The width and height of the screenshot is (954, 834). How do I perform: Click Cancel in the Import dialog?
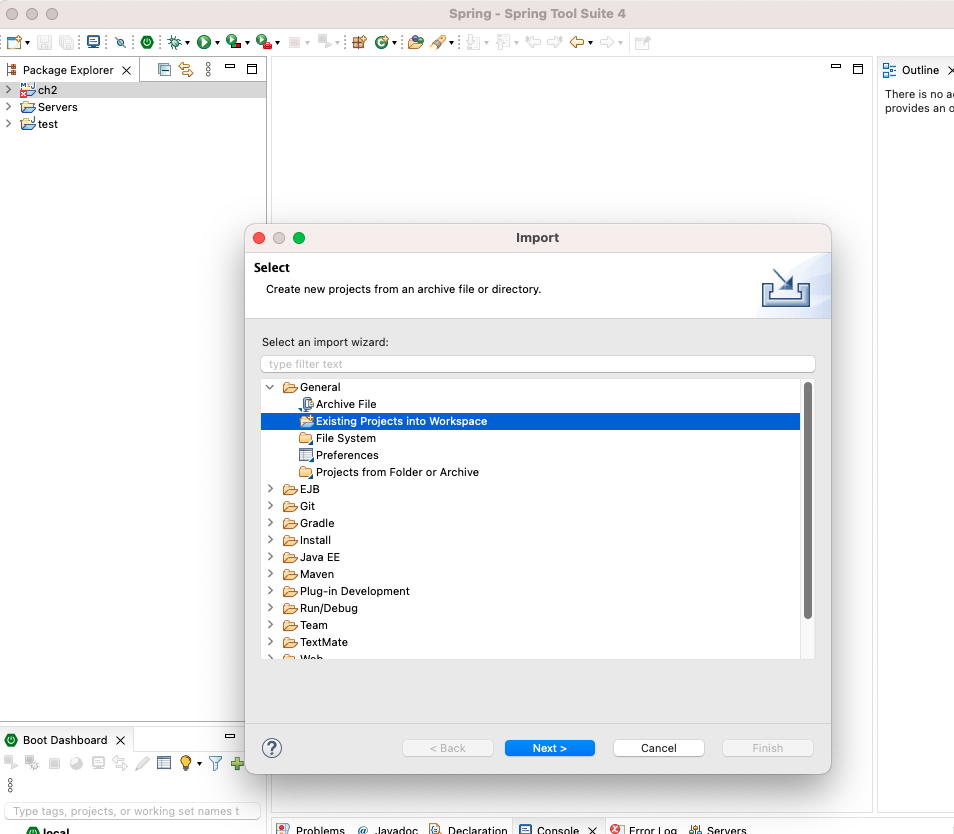[x=658, y=748]
